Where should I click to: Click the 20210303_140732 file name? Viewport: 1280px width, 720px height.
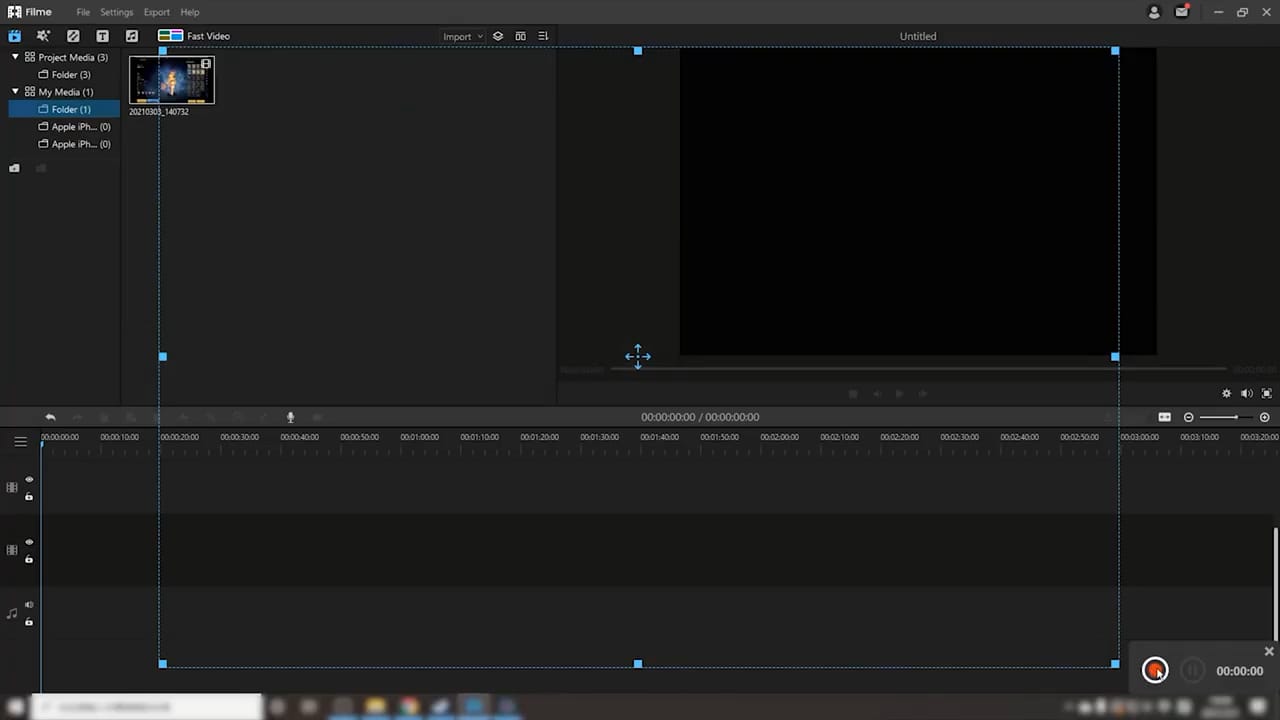pyautogui.click(x=159, y=111)
